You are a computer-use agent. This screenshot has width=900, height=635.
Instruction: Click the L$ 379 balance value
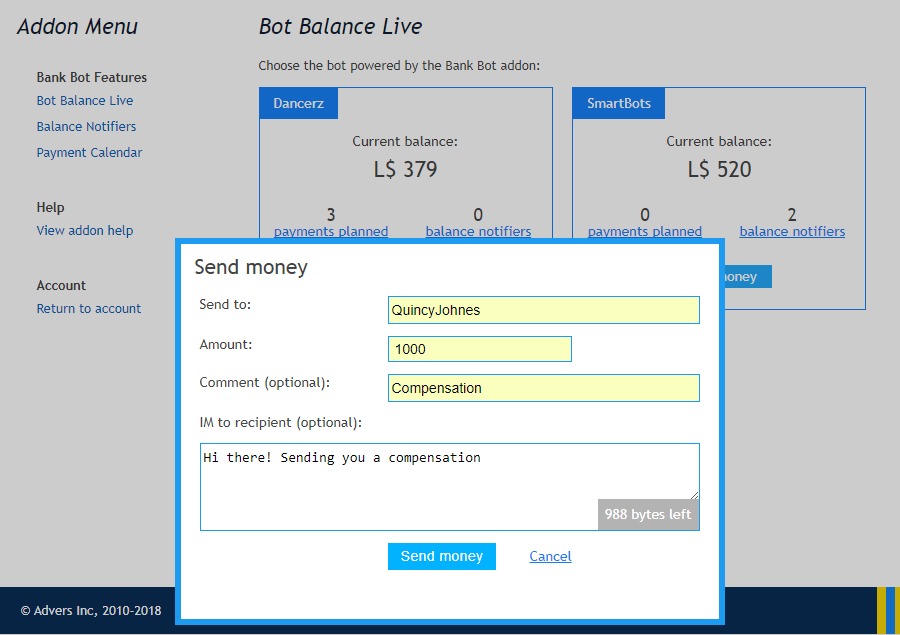405,169
